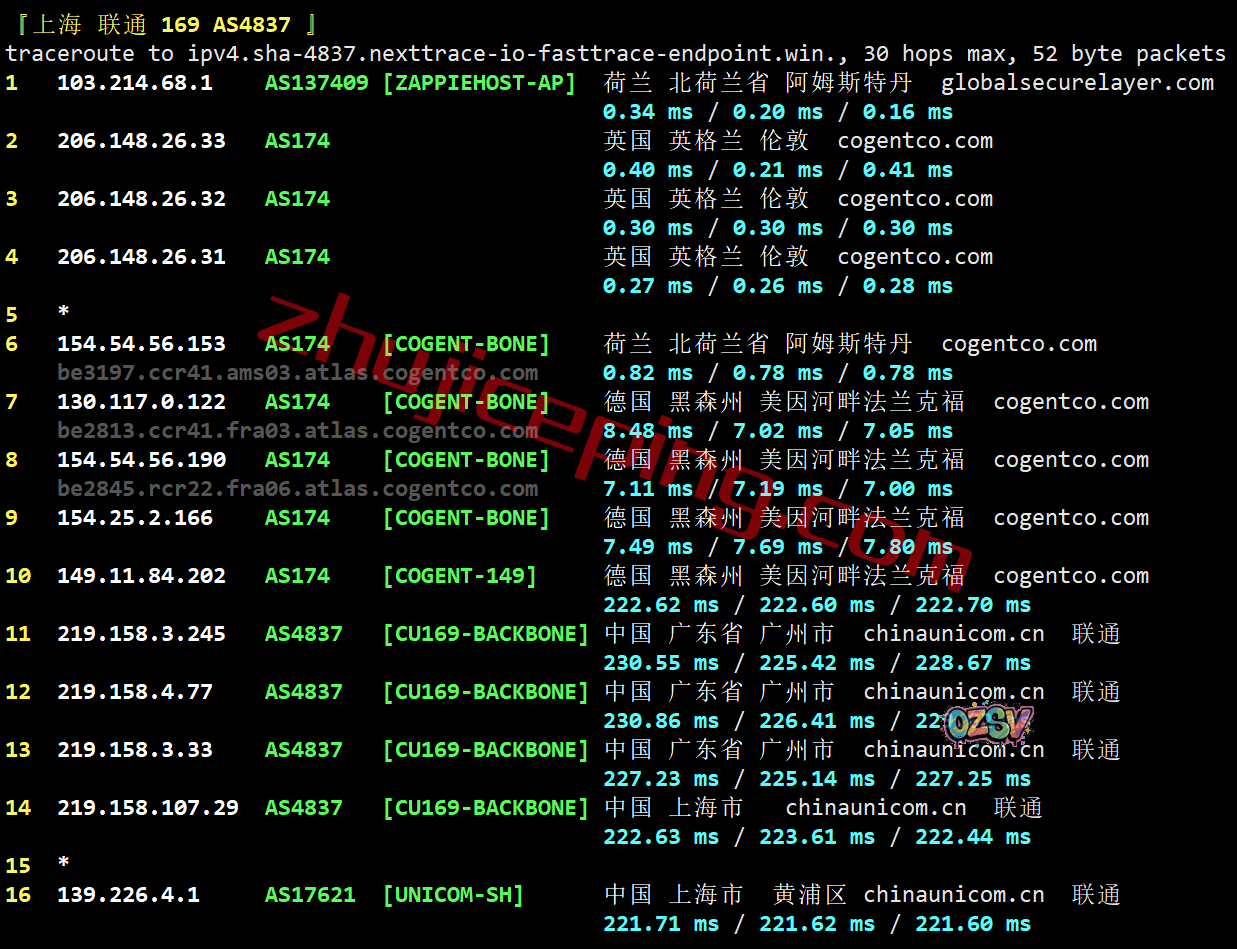Select IP address 219.158.3.245
Screen dimensions: 1237x949
[141, 634]
